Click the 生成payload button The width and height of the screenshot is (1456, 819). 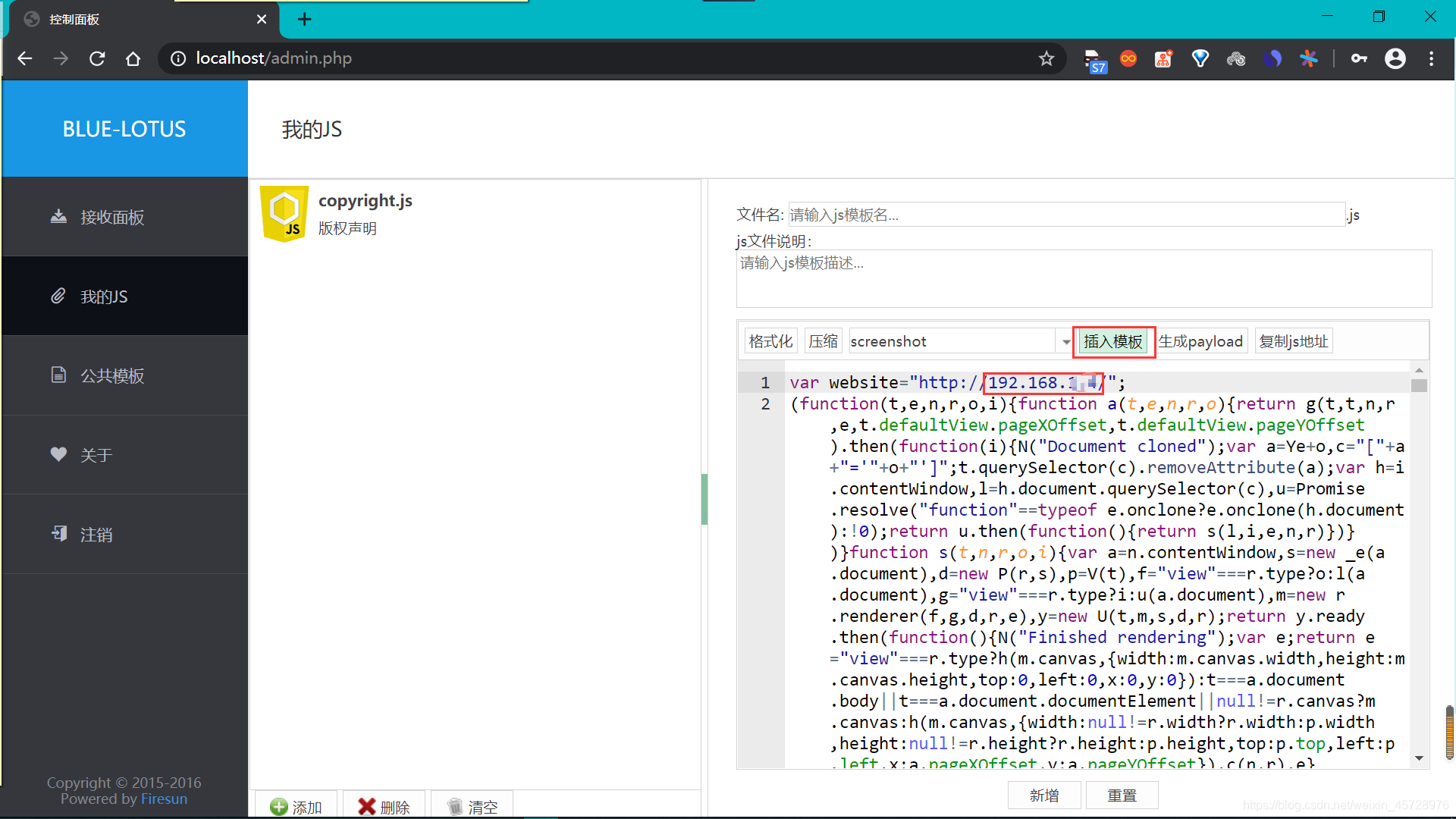[1200, 342]
